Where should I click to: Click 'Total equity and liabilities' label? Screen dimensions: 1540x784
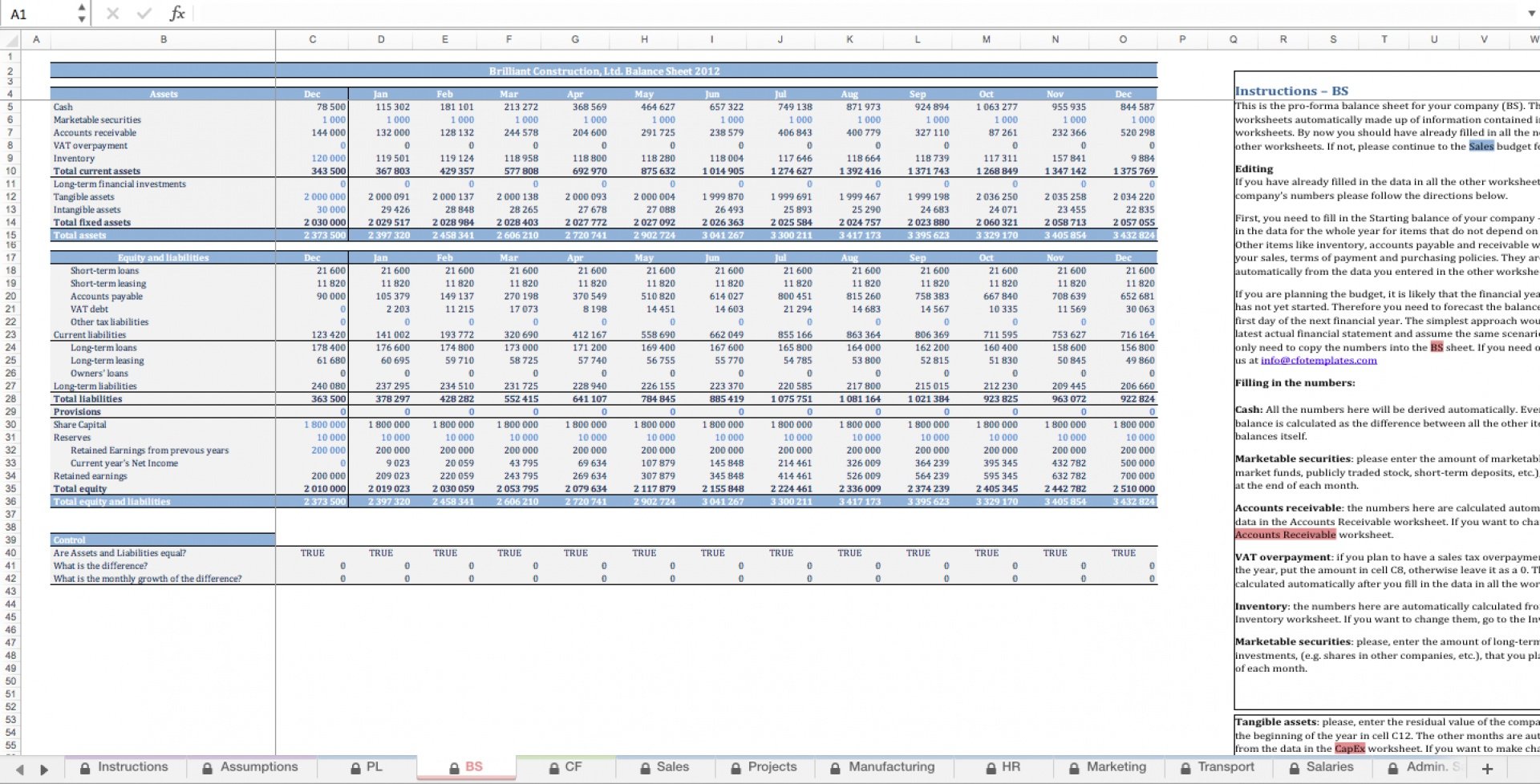coord(111,501)
